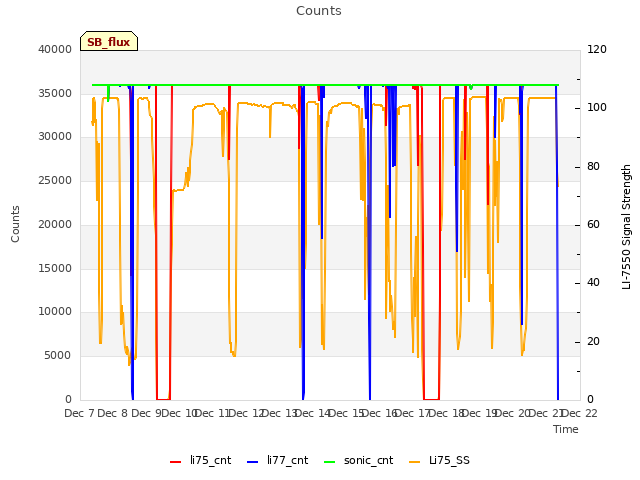Click the 100 right axis tick label
640x480 pixels.
point(597,108)
